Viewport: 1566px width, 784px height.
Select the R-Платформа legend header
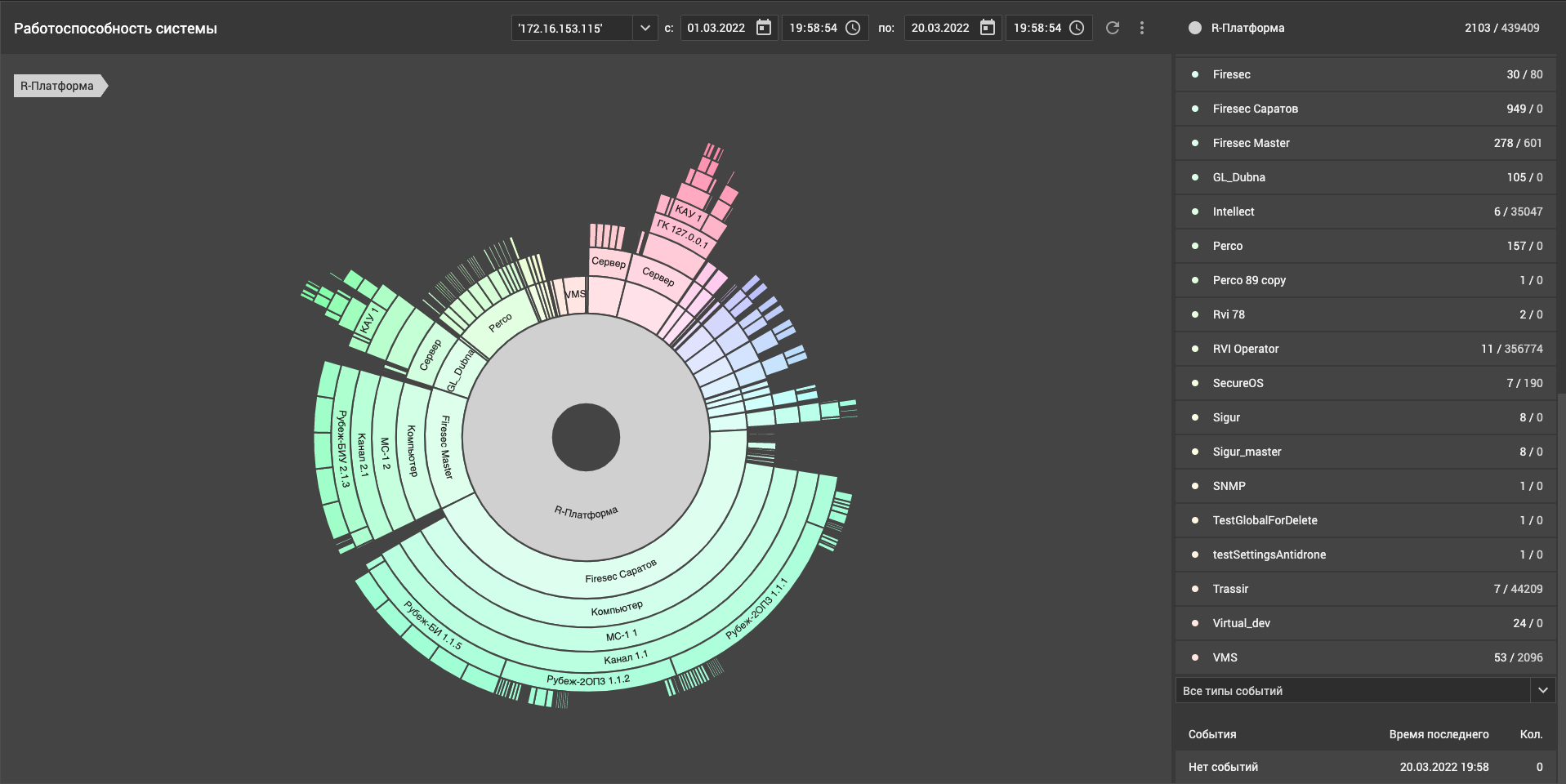[1364, 28]
